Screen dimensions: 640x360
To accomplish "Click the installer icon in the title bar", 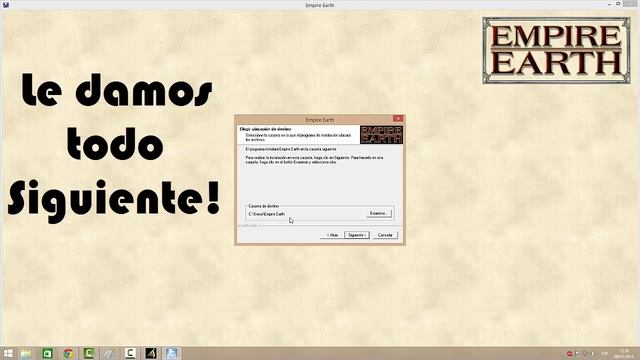I will tap(6, 5).
